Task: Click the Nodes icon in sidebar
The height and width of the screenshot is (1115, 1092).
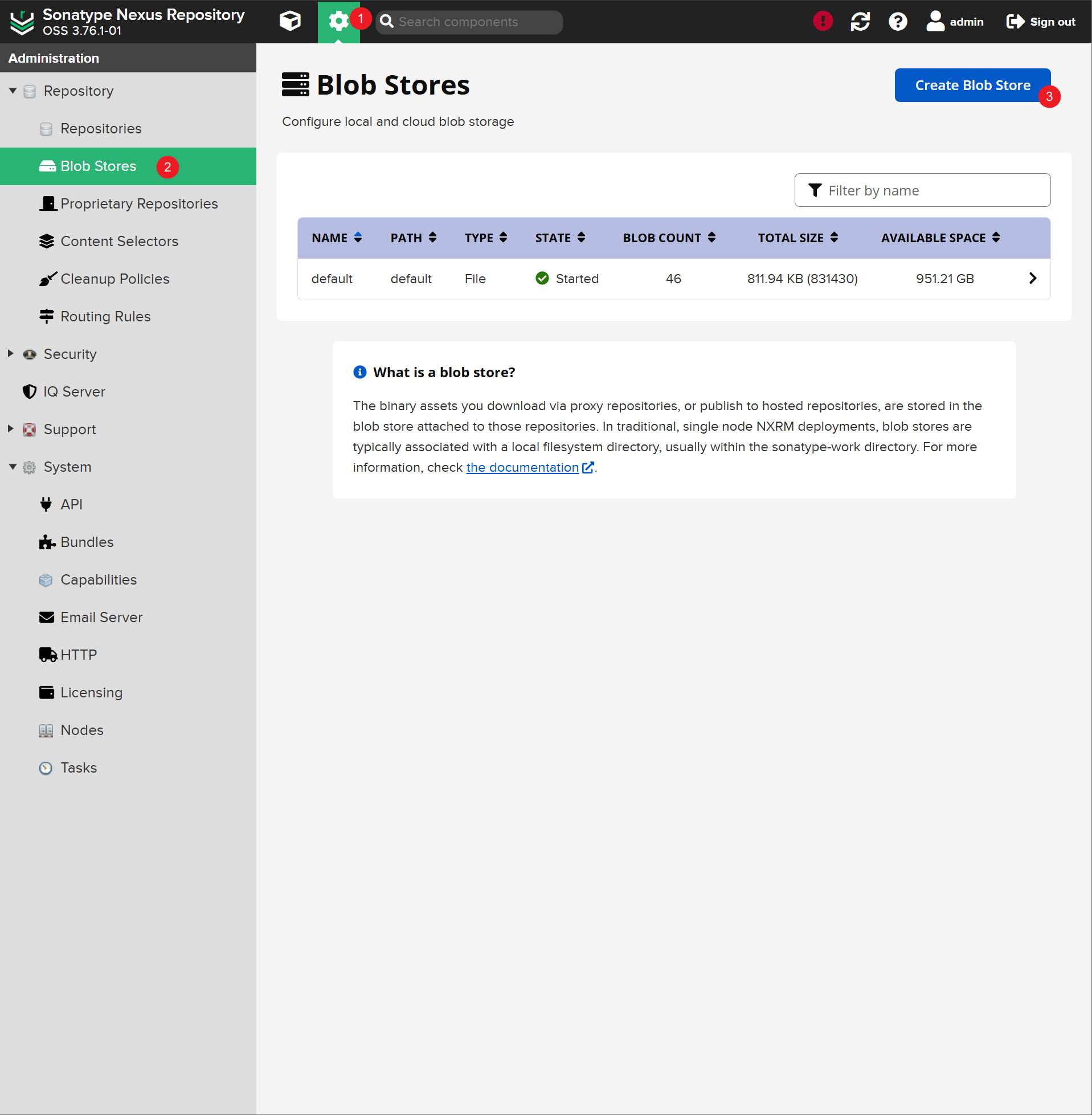Action: pyautogui.click(x=46, y=730)
